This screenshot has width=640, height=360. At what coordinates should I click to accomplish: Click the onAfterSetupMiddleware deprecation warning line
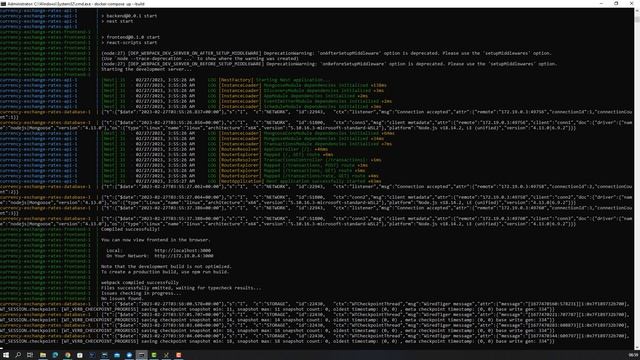point(326,53)
